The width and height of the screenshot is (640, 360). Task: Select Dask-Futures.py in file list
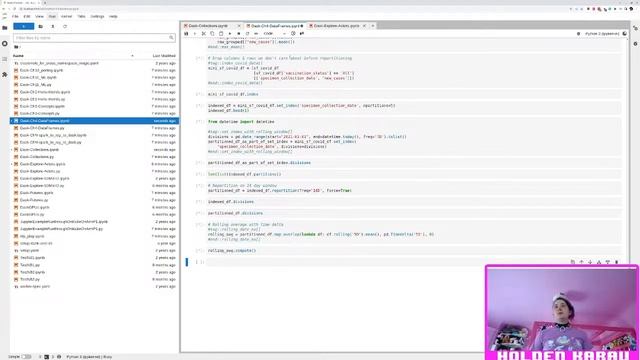(94, 200)
